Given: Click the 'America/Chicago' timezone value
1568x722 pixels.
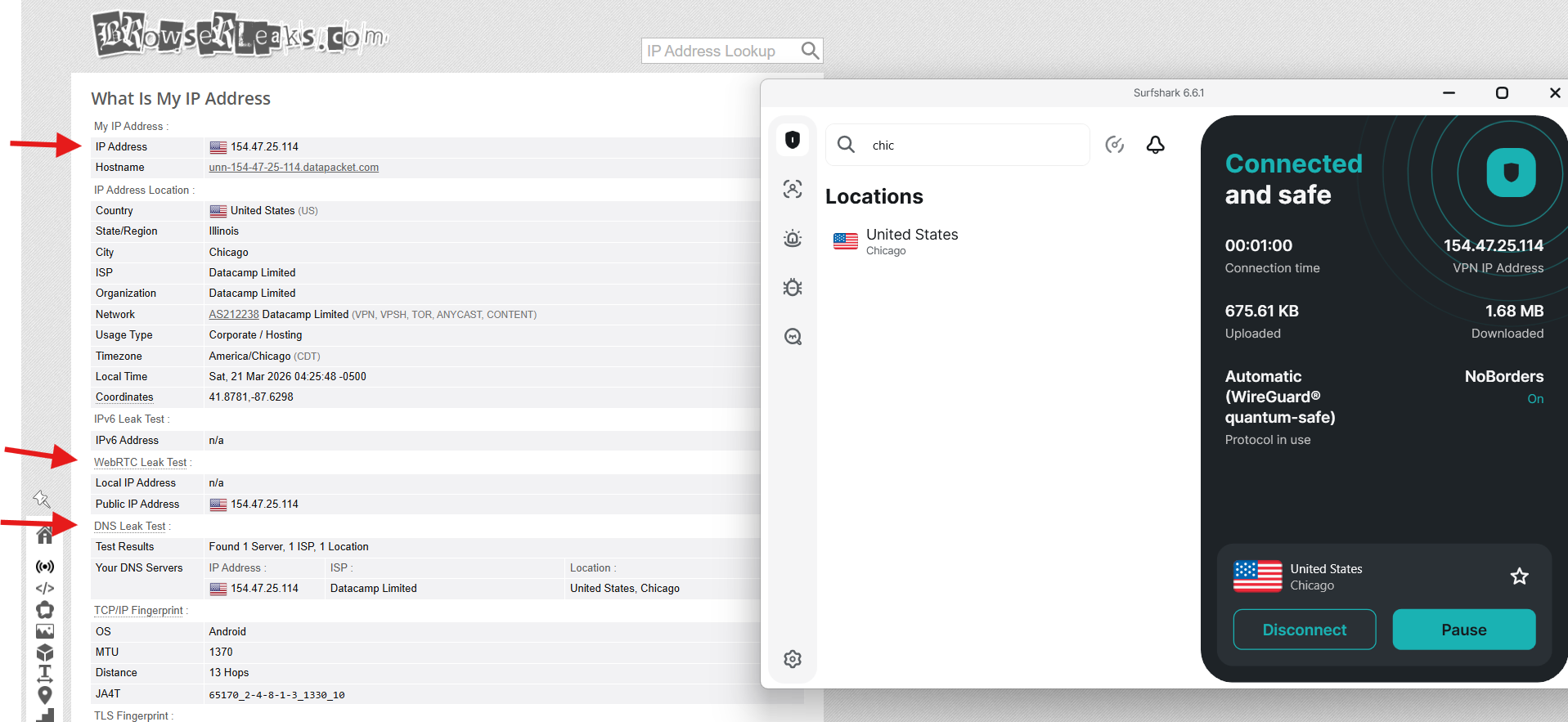Looking at the screenshot, I should pyautogui.click(x=249, y=357).
